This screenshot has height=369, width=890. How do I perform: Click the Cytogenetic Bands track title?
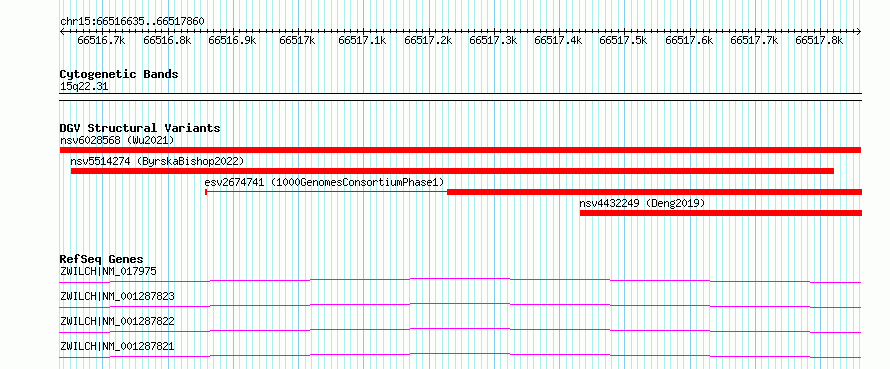[119, 74]
